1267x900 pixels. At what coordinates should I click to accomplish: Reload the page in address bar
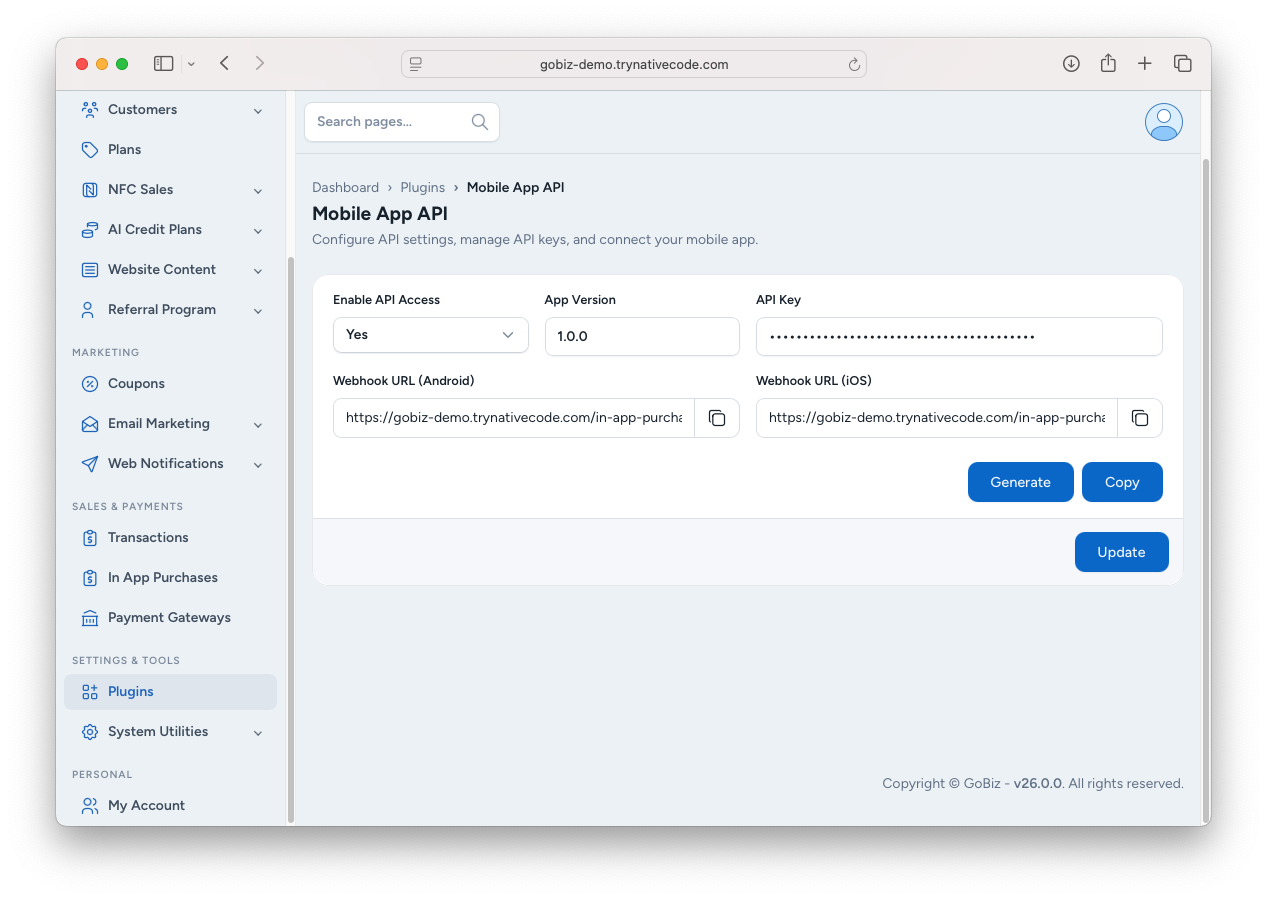(854, 65)
